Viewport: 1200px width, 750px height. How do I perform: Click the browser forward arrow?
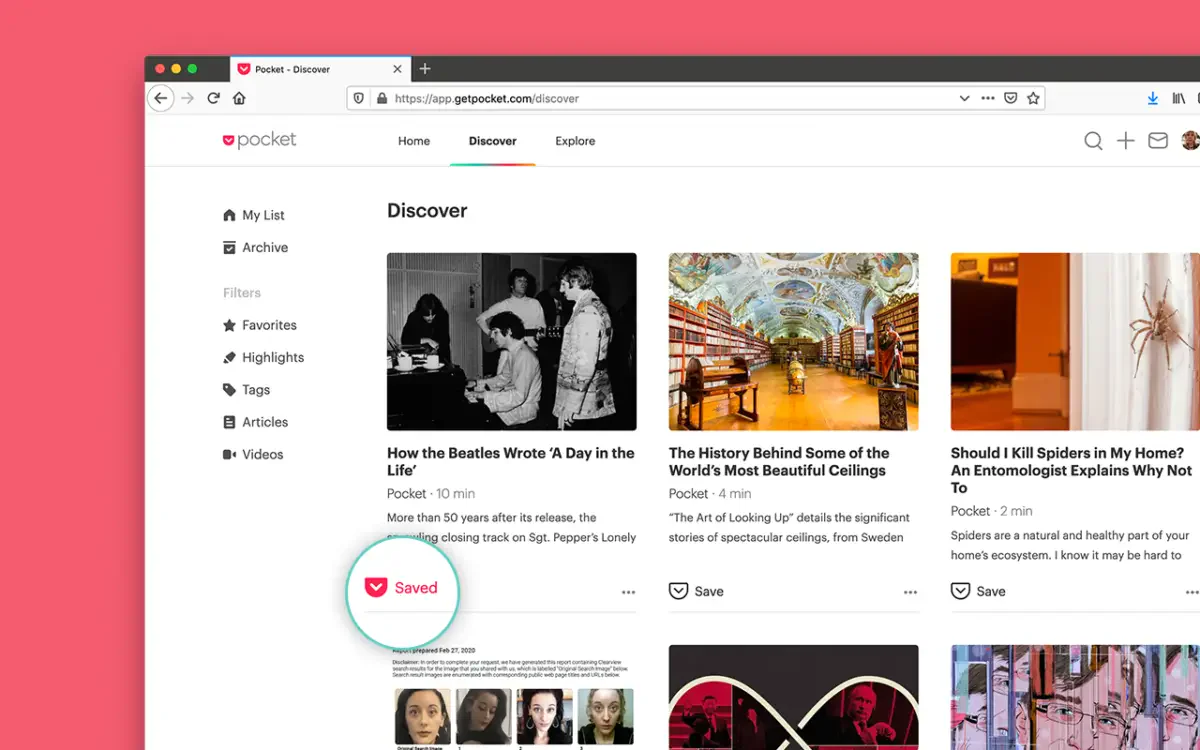coord(187,98)
